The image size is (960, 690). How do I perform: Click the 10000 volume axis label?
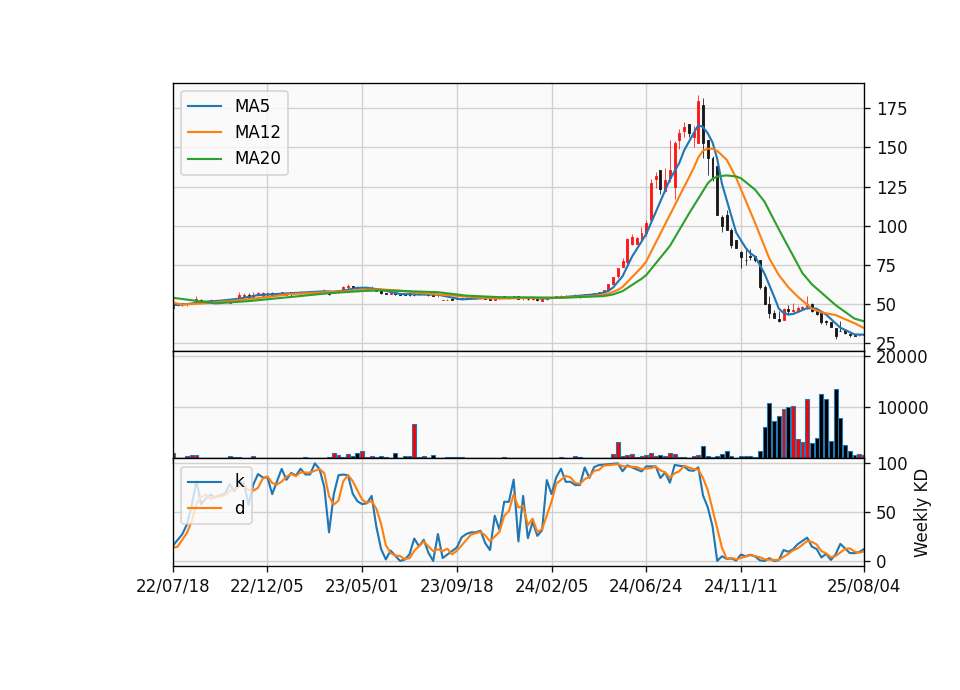click(902, 408)
